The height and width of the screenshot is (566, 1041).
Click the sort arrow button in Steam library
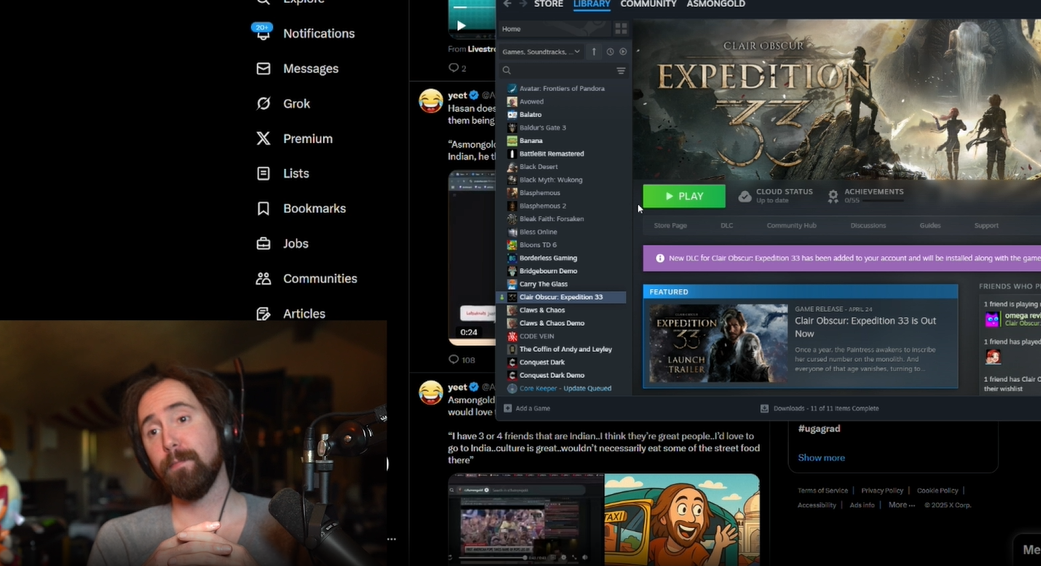[x=594, y=52]
